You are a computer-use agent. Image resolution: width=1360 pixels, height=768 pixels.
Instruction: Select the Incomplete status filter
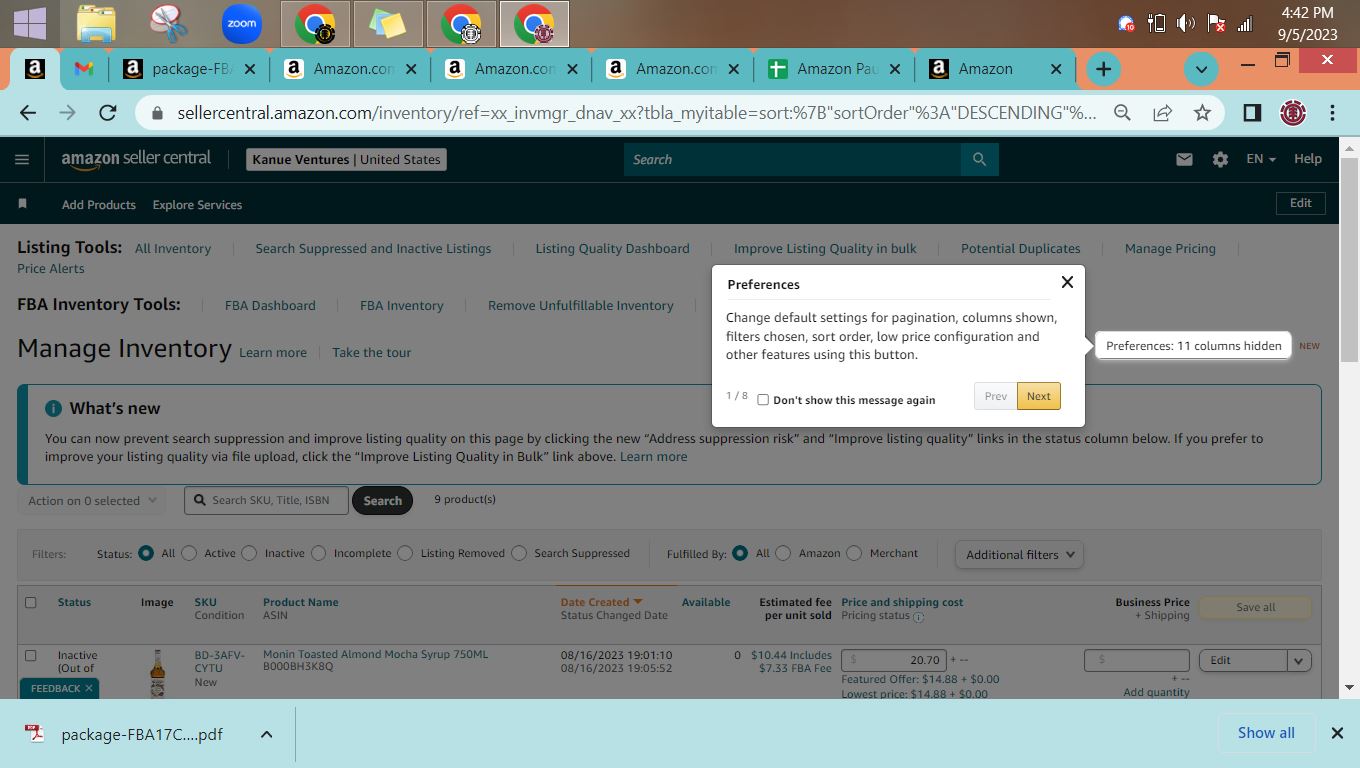[x=318, y=553]
